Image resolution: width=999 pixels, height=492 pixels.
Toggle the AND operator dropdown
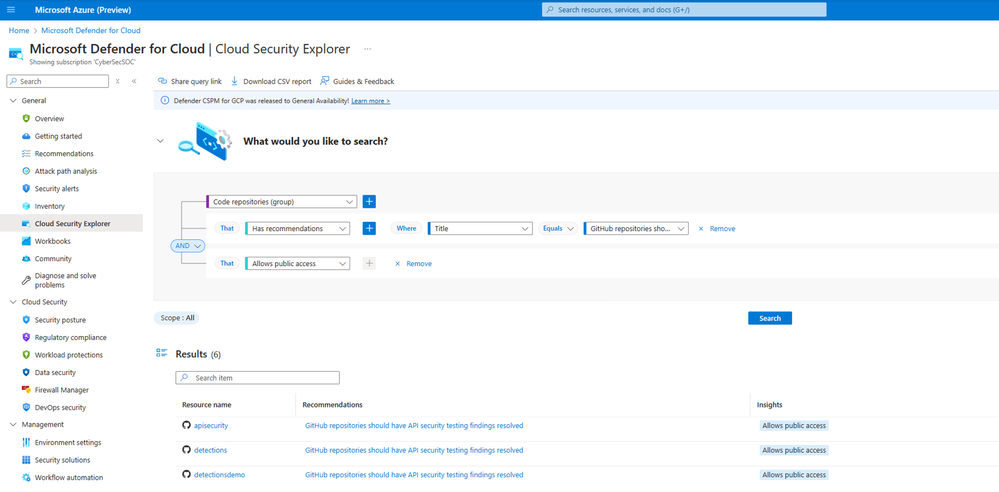187,245
